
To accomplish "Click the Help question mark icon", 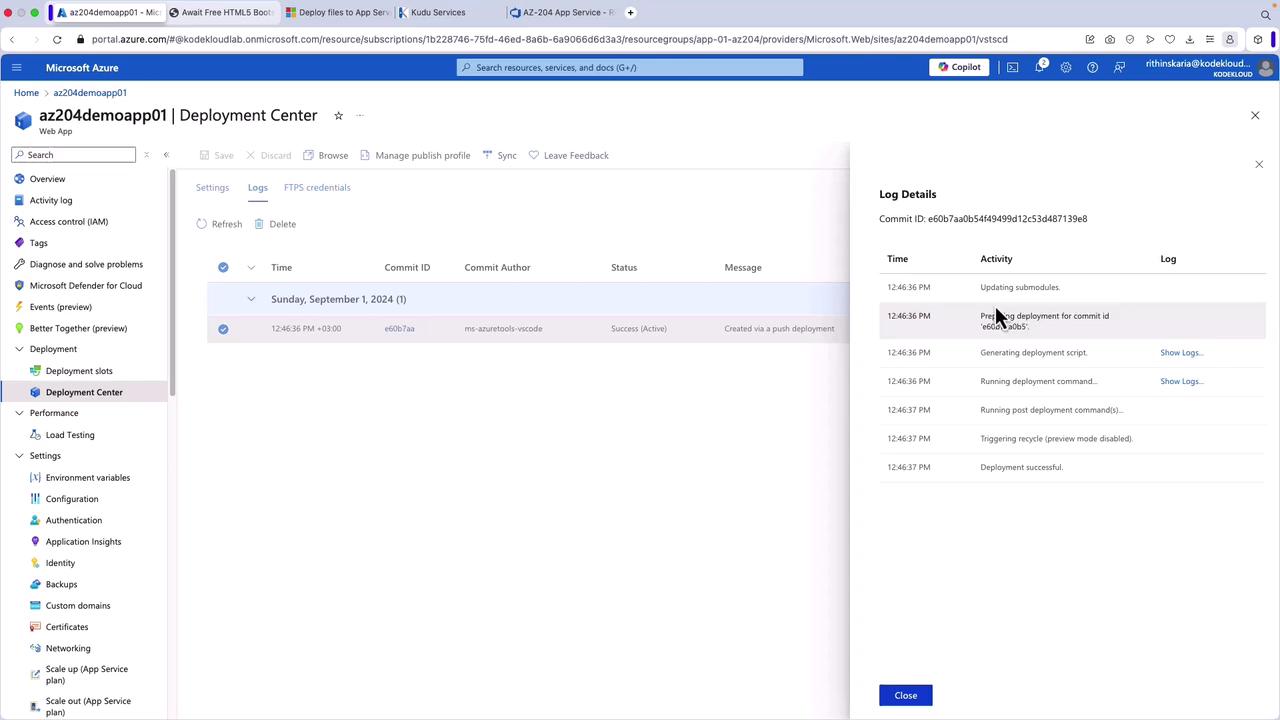I will click(1092, 67).
